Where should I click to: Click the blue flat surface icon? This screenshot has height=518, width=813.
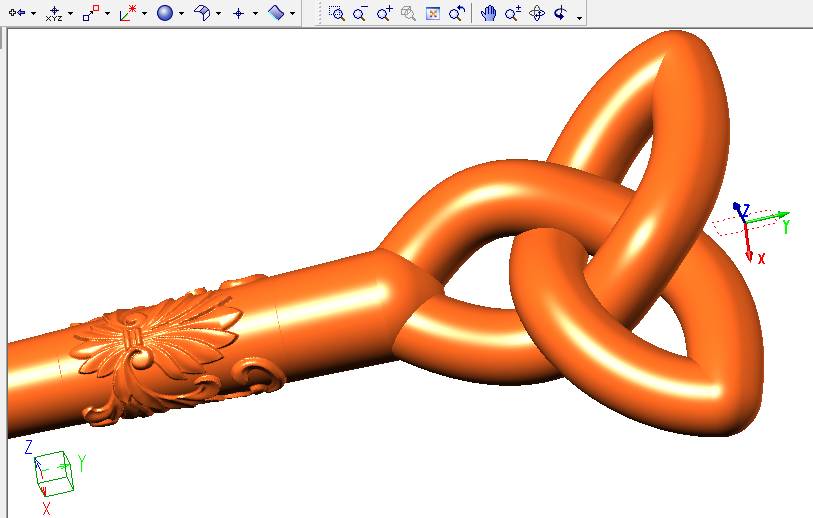pyautogui.click(x=276, y=12)
